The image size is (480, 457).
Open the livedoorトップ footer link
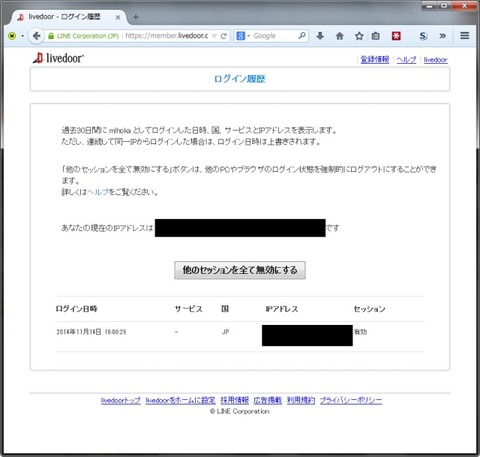[x=121, y=400]
